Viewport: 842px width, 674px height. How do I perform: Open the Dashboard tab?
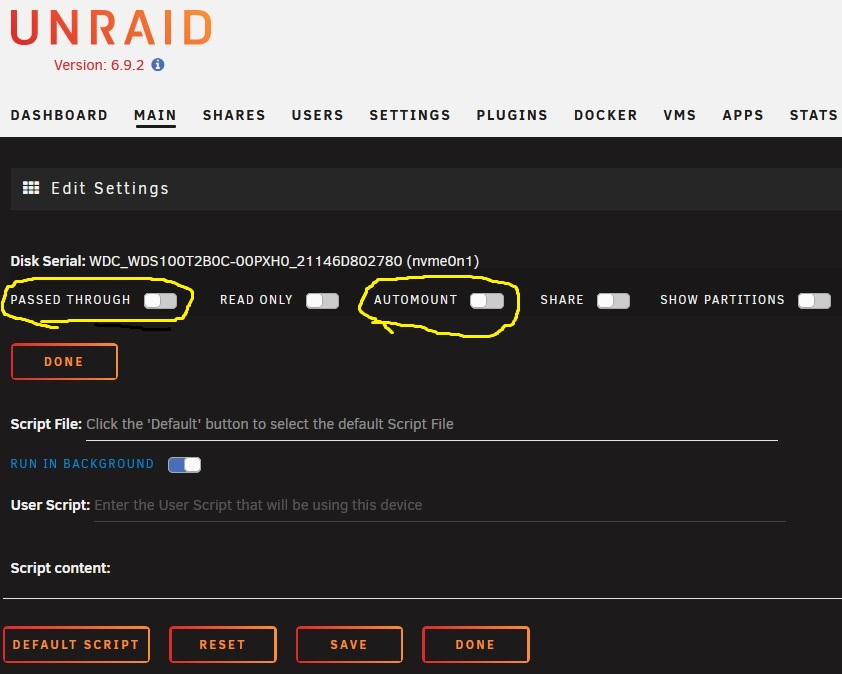[59, 115]
